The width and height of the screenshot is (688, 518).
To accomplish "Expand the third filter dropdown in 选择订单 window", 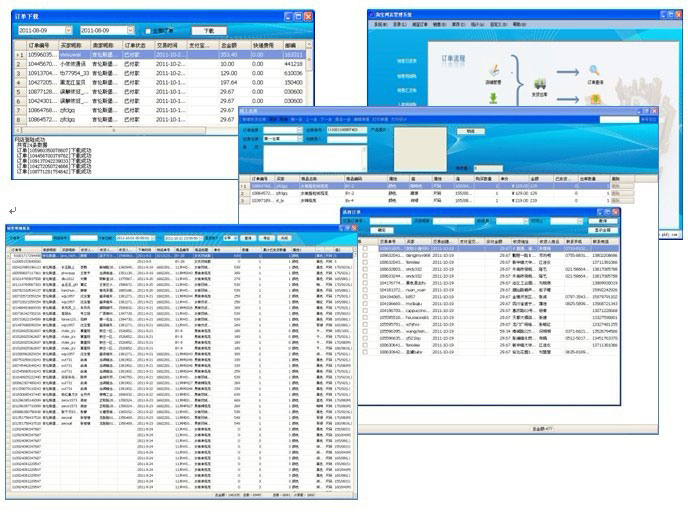I will point(525,221).
